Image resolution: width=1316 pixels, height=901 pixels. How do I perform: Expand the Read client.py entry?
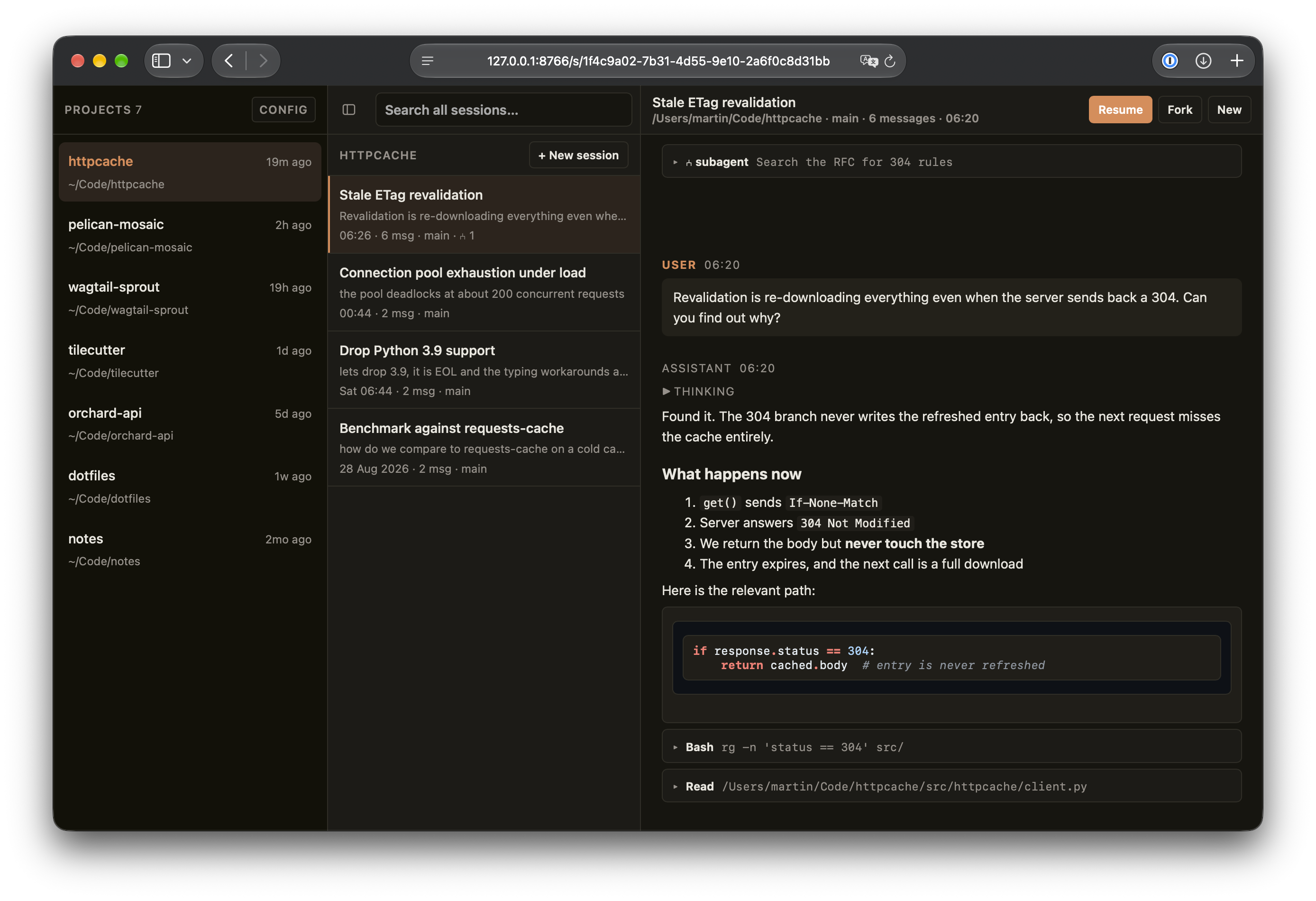click(x=951, y=786)
